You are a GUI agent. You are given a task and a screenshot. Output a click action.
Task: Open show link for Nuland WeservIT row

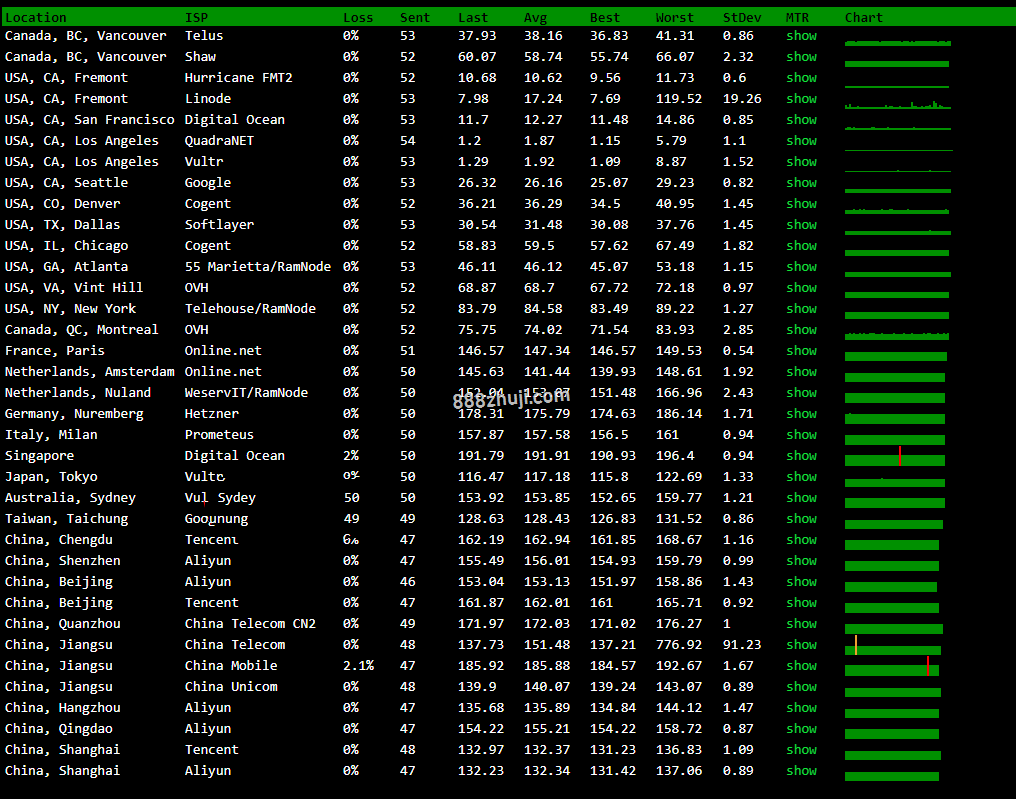pos(802,393)
